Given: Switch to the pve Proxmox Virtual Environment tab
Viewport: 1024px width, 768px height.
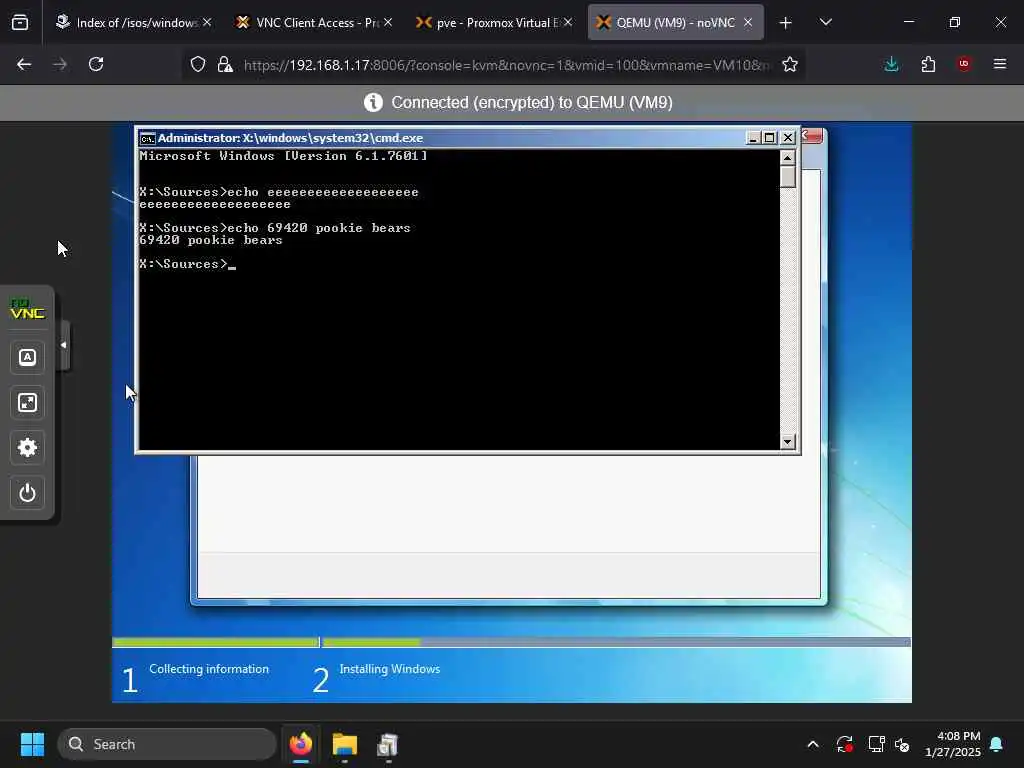Looking at the screenshot, I should click(x=494, y=23).
